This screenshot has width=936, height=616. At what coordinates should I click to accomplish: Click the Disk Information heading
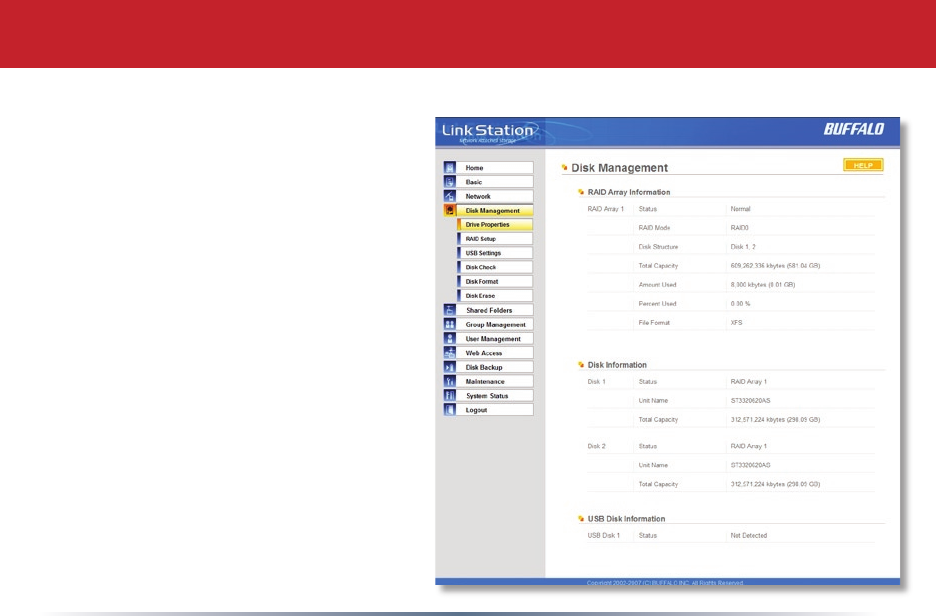617,365
